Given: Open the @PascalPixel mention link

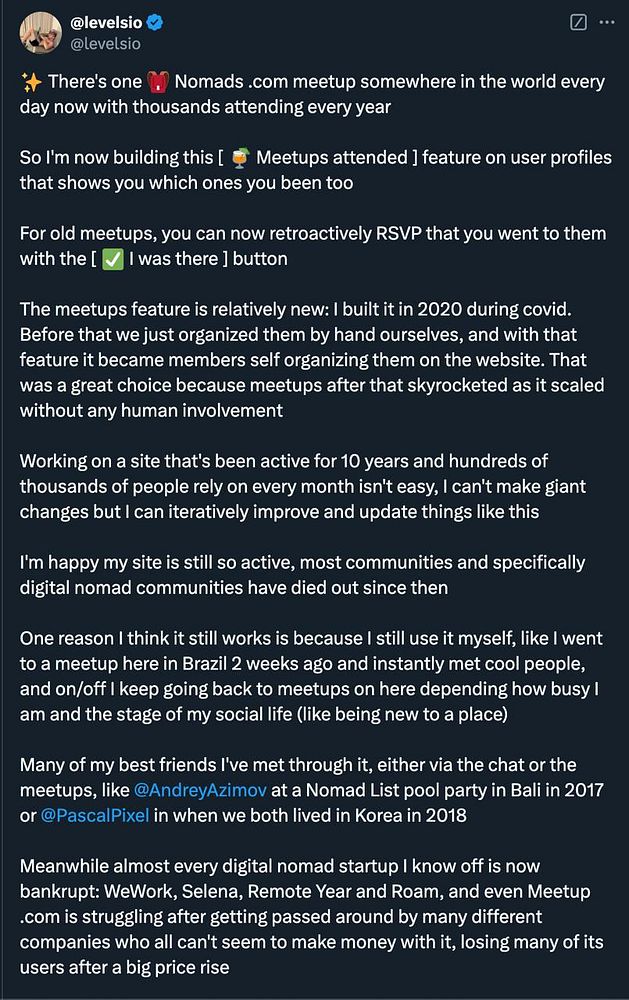Looking at the screenshot, I should pyautogui.click(x=94, y=816).
